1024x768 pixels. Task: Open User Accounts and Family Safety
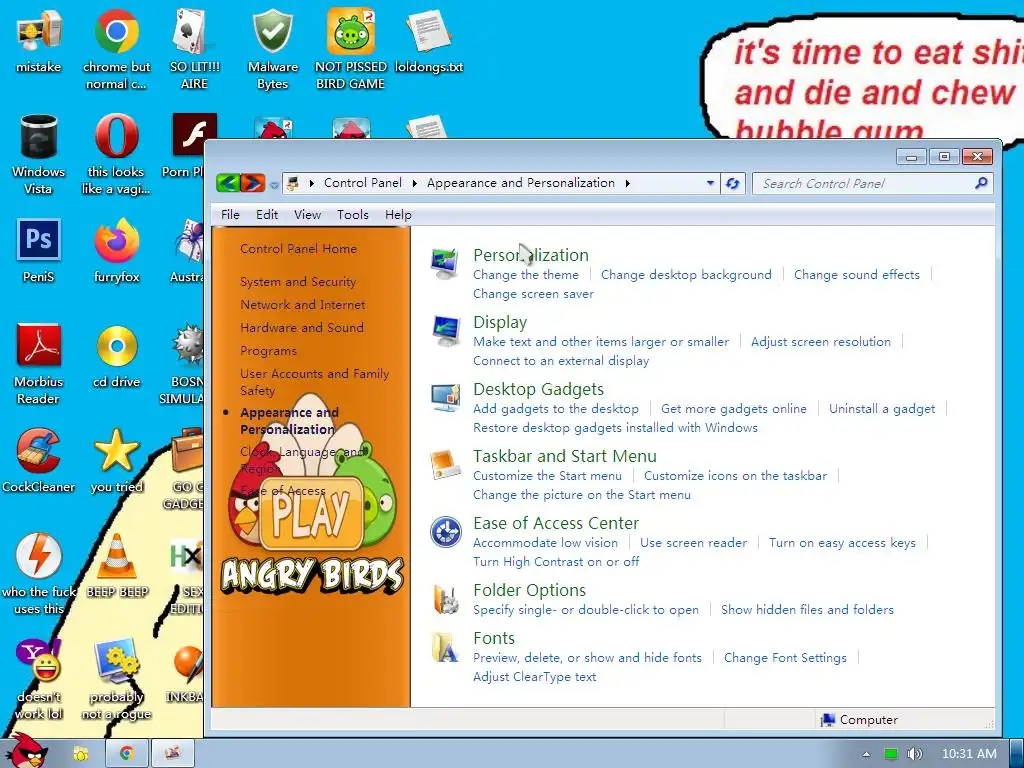click(x=314, y=382)
